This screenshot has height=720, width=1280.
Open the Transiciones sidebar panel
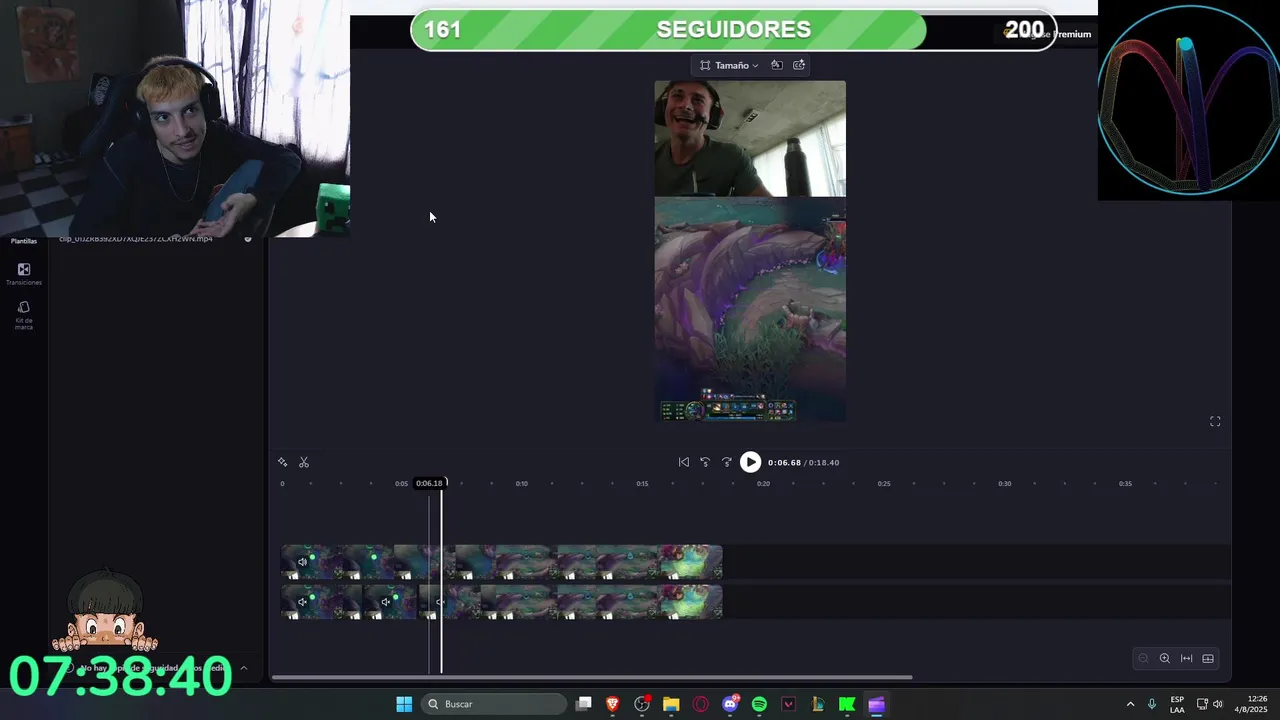click(x=24, y=274)
